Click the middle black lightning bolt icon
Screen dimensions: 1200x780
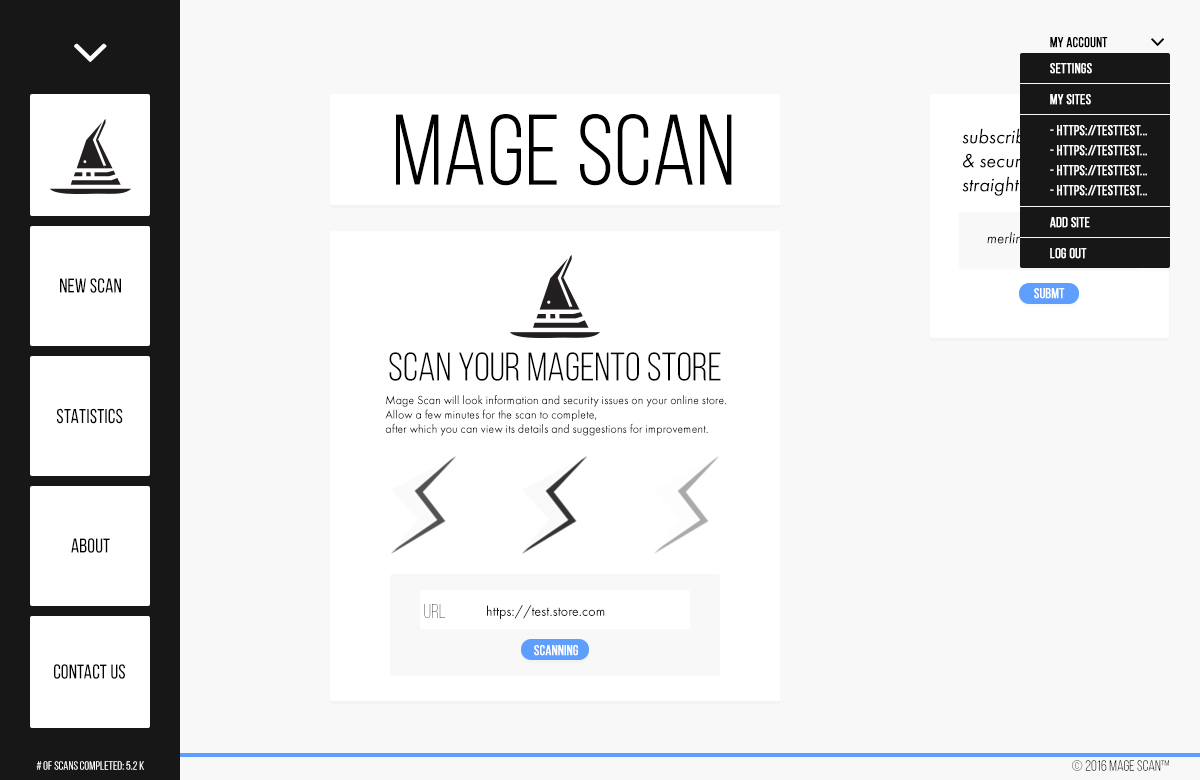[555, 505]
